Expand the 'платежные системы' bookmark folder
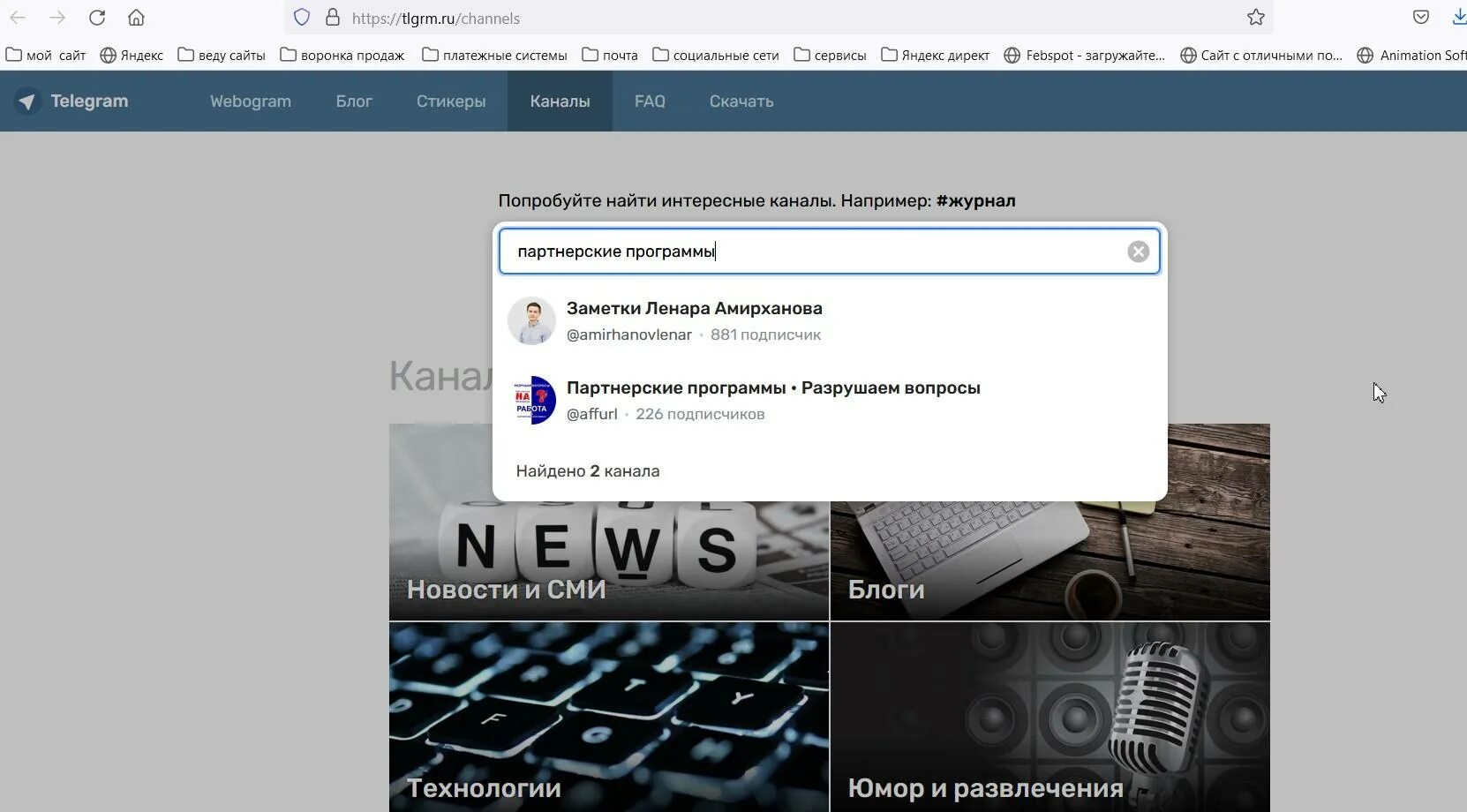Viewport: 1467px width, 812px height. pyautogui.click(x=494, y=56)
